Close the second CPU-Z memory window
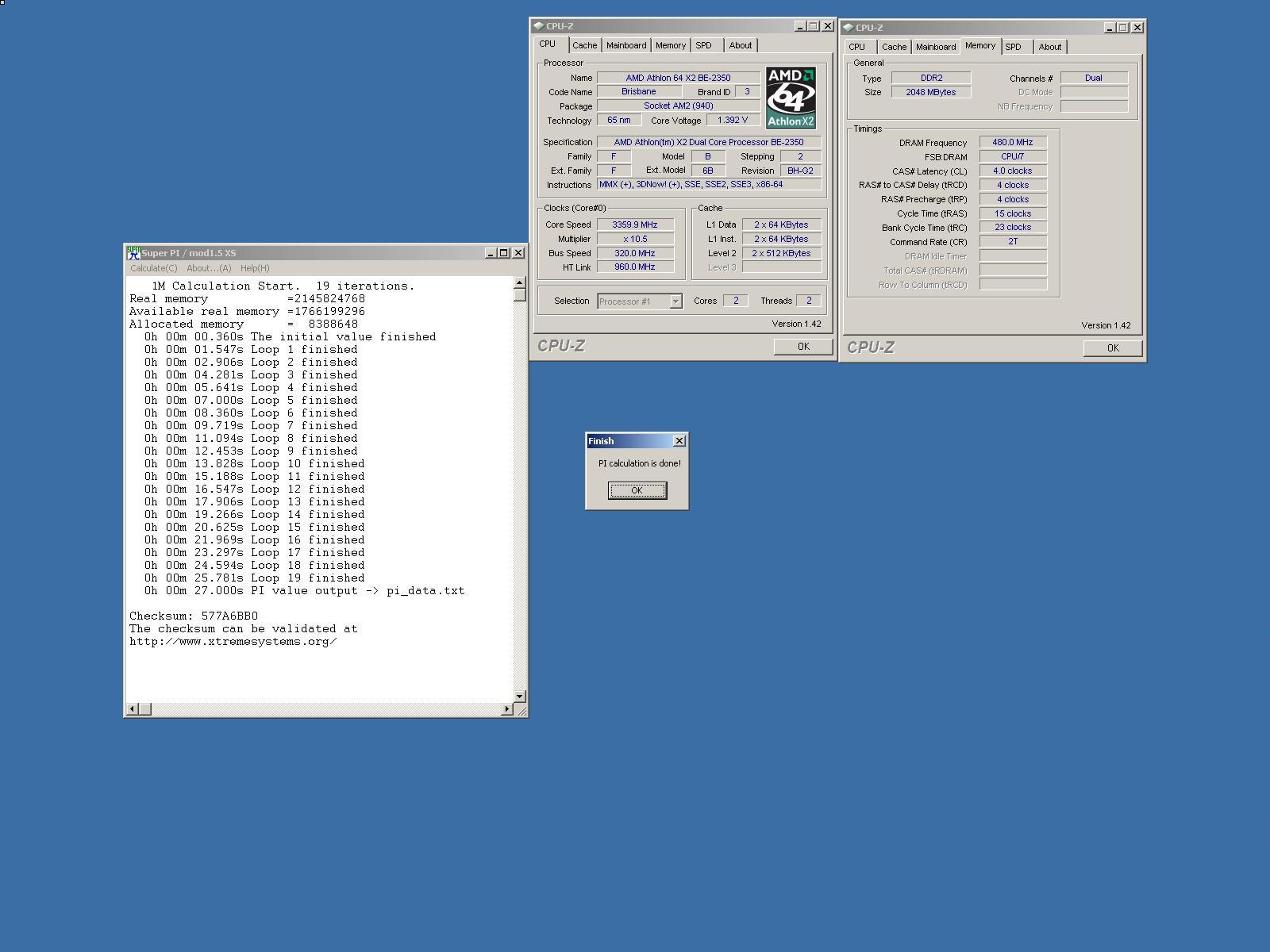 [x=1137, y=28]
